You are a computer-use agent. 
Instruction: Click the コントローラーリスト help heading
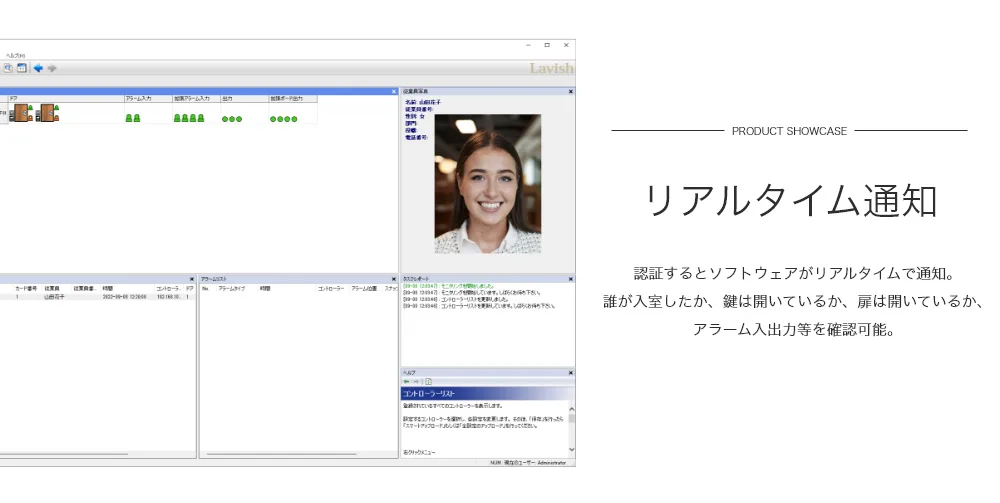(x=429, y=394)
